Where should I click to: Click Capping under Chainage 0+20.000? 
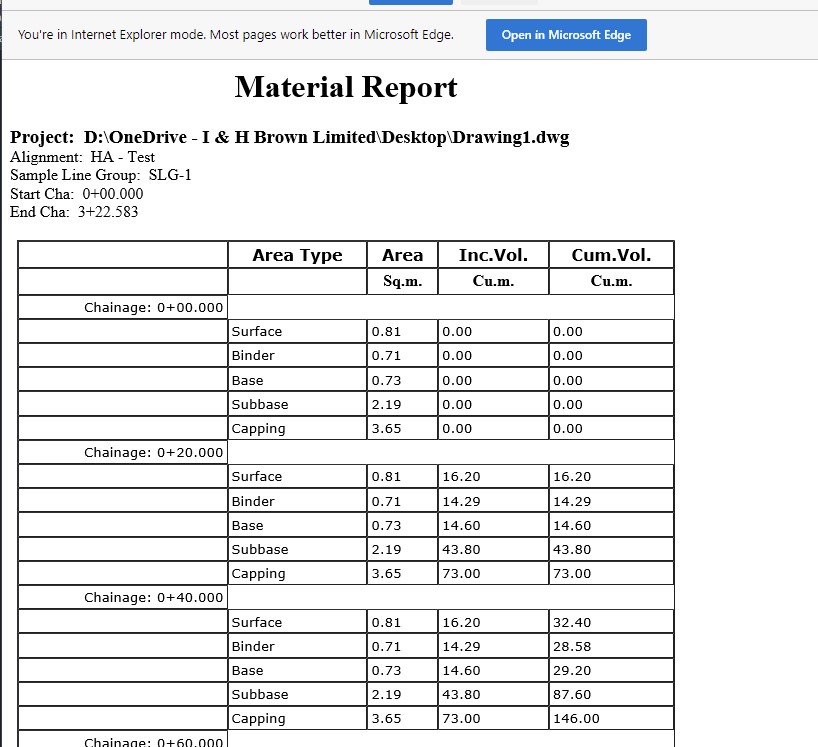(258, 573)
